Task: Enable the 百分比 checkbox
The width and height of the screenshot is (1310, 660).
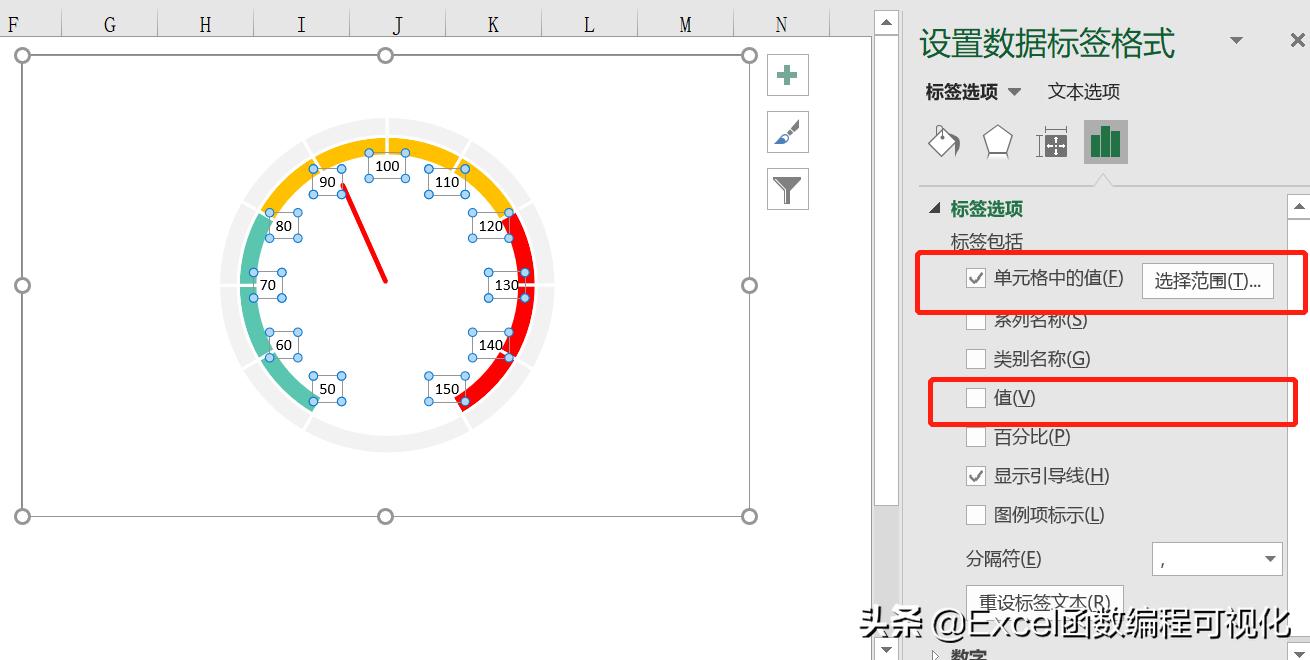Action: (x=976, y=437)
